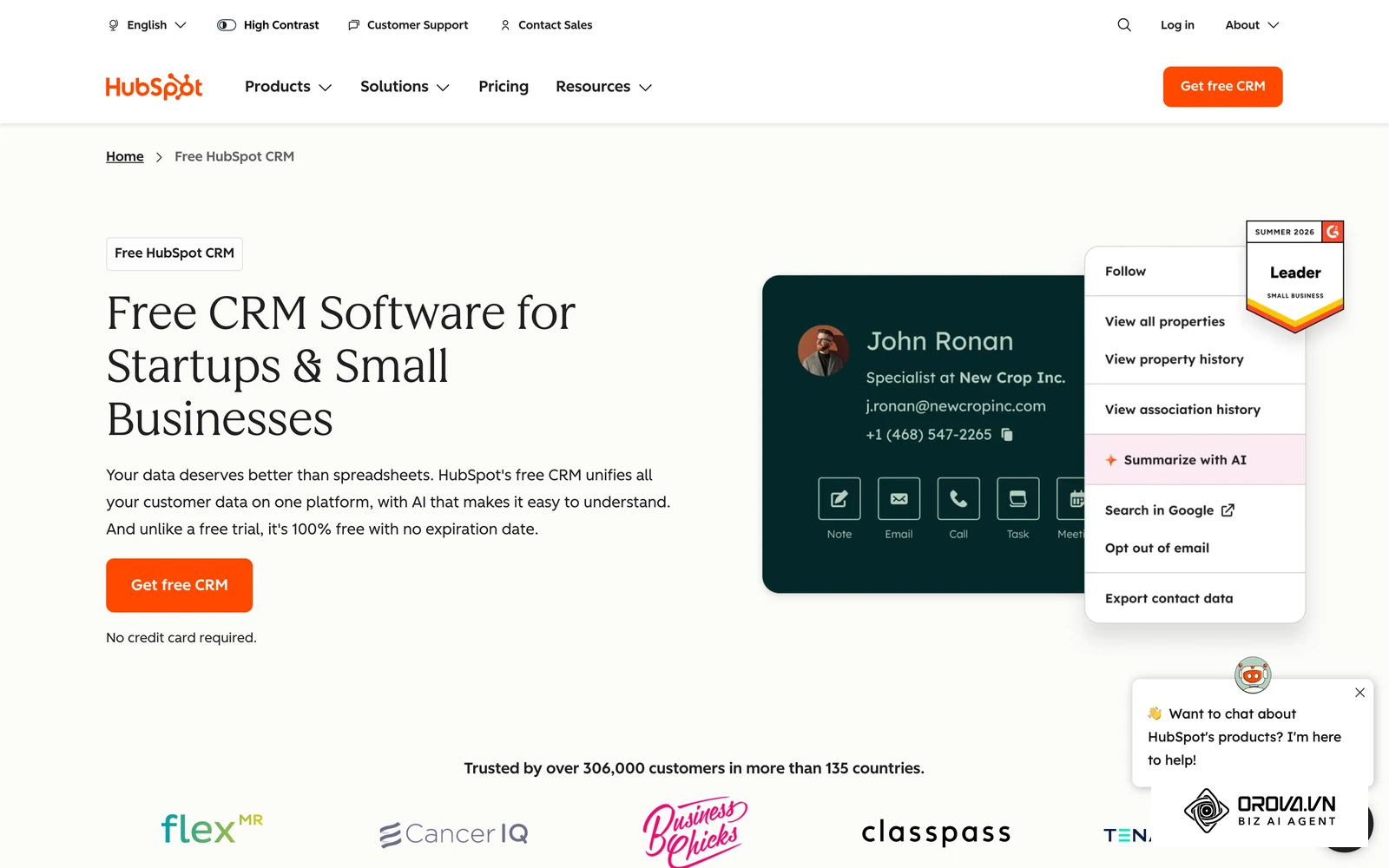
Task: Open Customer Support link
Action: (408, 25)
